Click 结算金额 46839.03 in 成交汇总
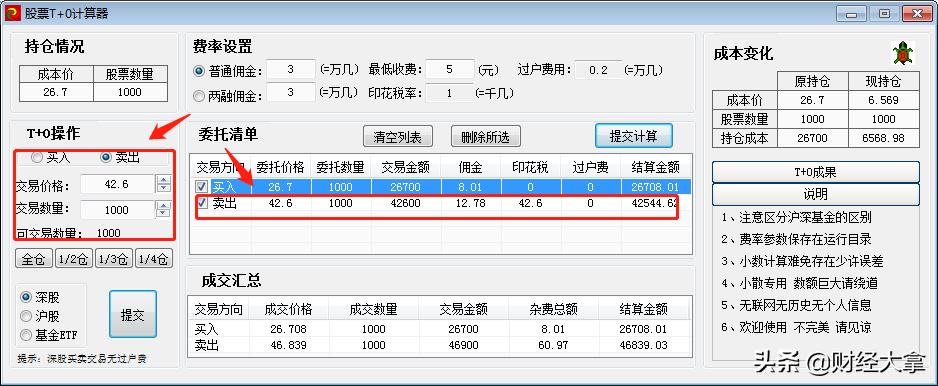This screenshot has width=938, height=386. [x=643, y=345]
